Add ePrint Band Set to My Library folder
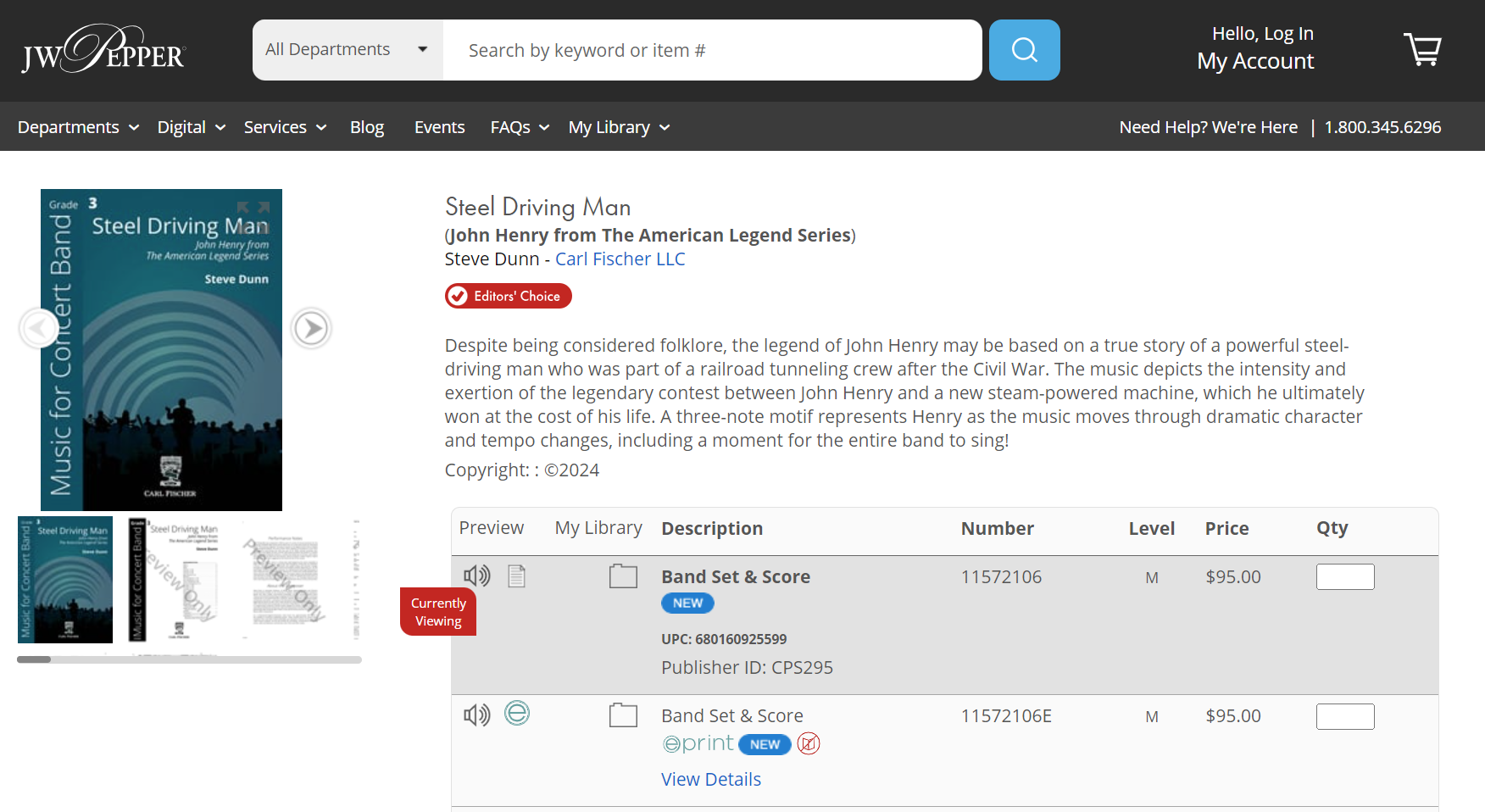 click(623, 715)
